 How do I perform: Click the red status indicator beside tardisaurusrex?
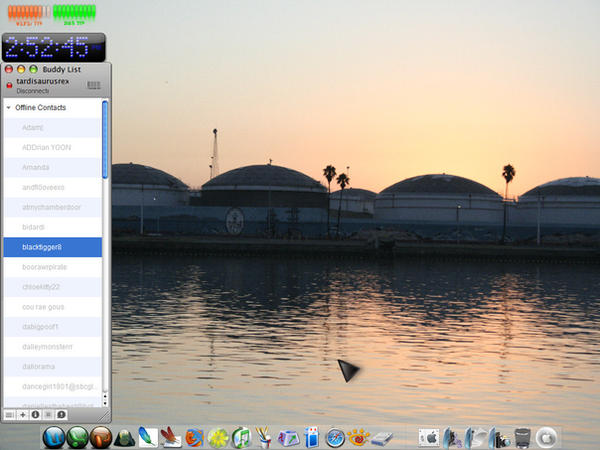(9, 85)
